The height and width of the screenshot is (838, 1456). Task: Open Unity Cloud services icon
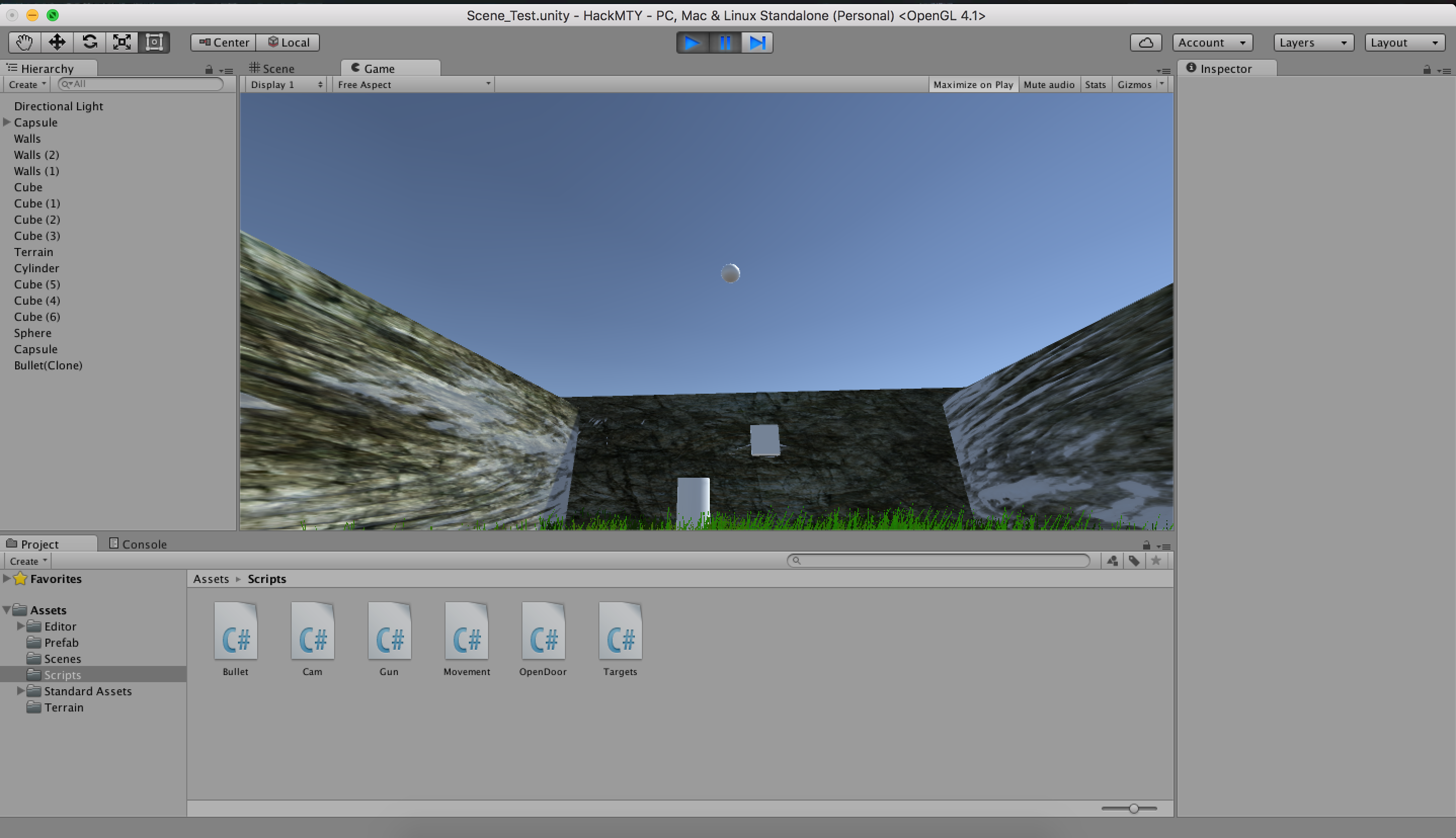pos(1146,43)
